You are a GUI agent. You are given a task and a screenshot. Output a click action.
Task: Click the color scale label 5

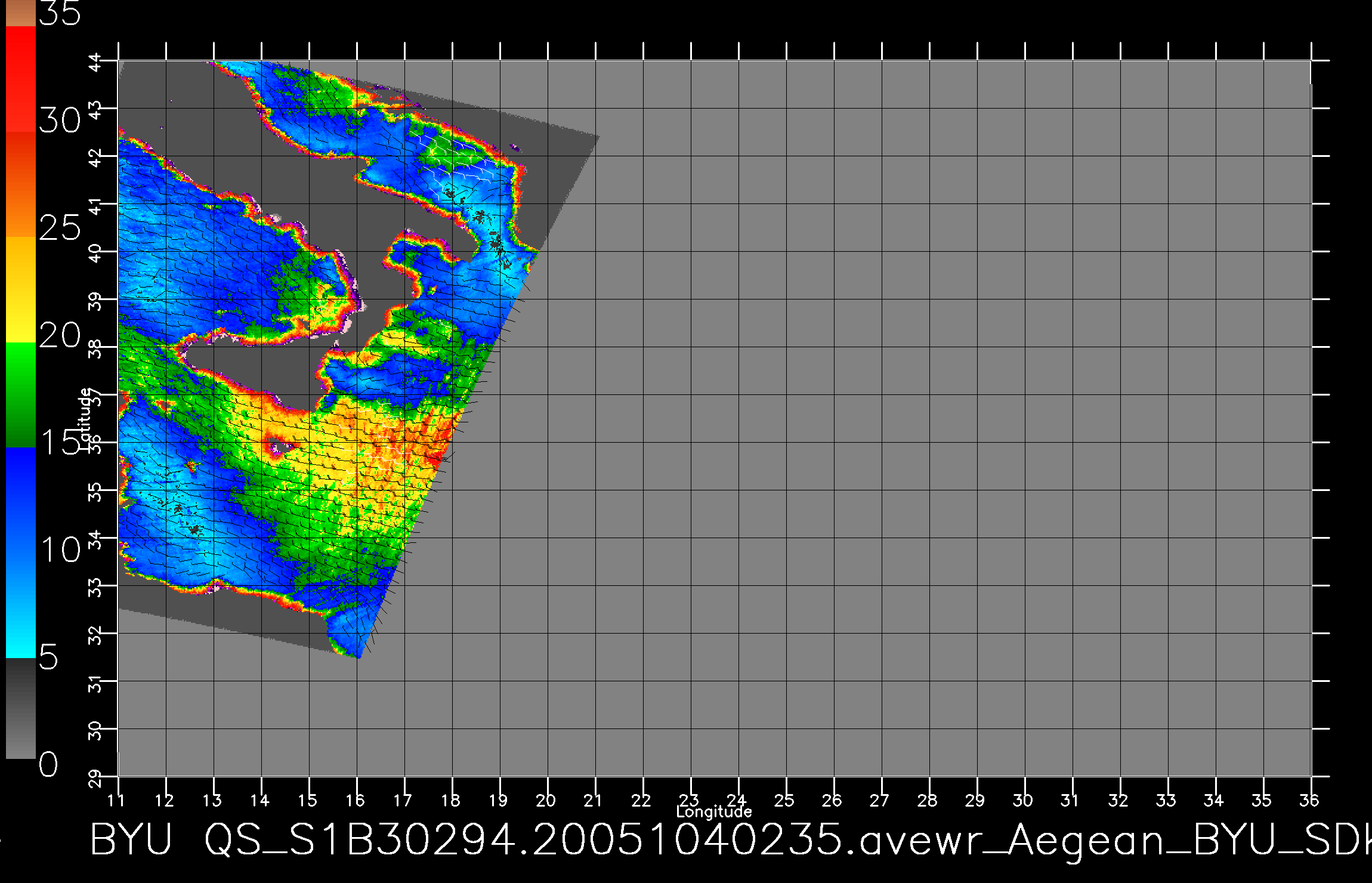tap(49, 657)
